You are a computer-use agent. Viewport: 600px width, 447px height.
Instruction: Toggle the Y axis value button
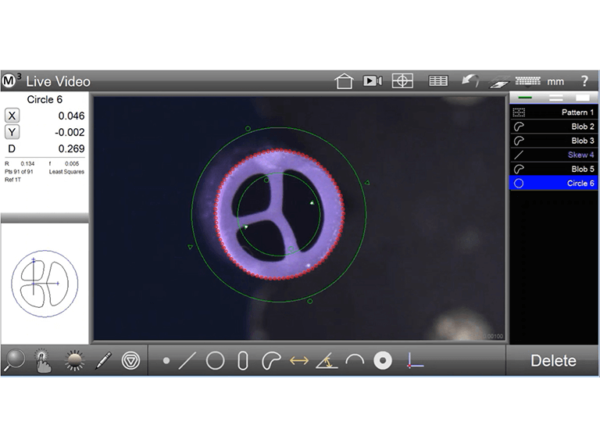tap(12, 132)
